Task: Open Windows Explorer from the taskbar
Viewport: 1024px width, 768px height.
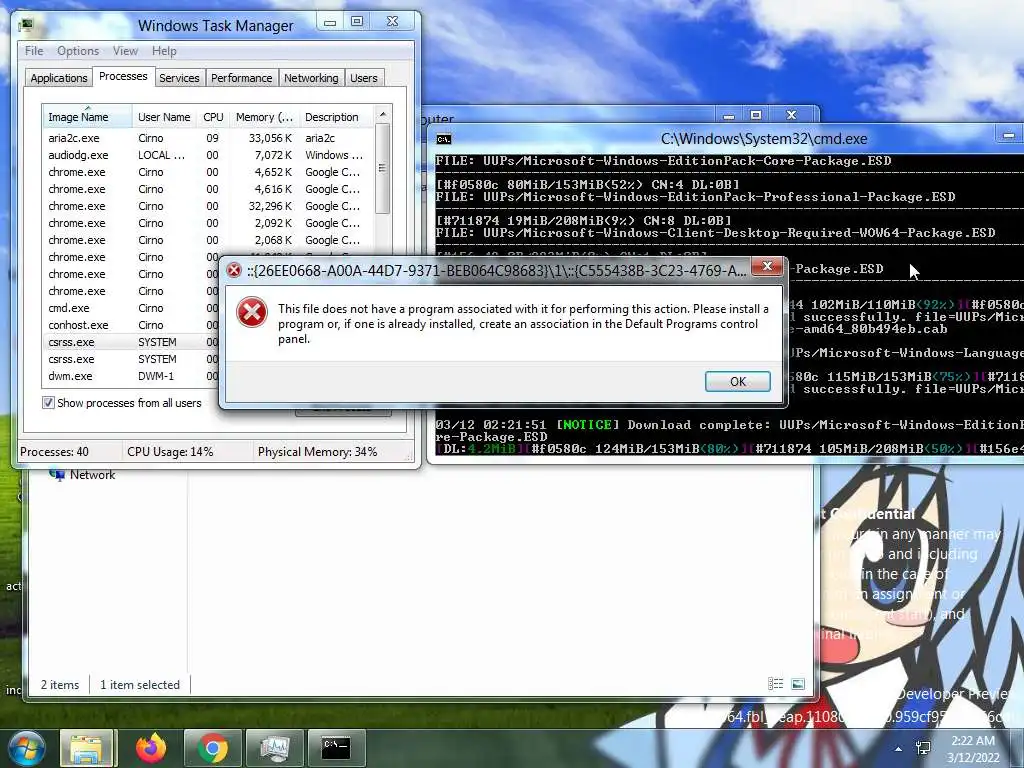Action: coord(86,748)
